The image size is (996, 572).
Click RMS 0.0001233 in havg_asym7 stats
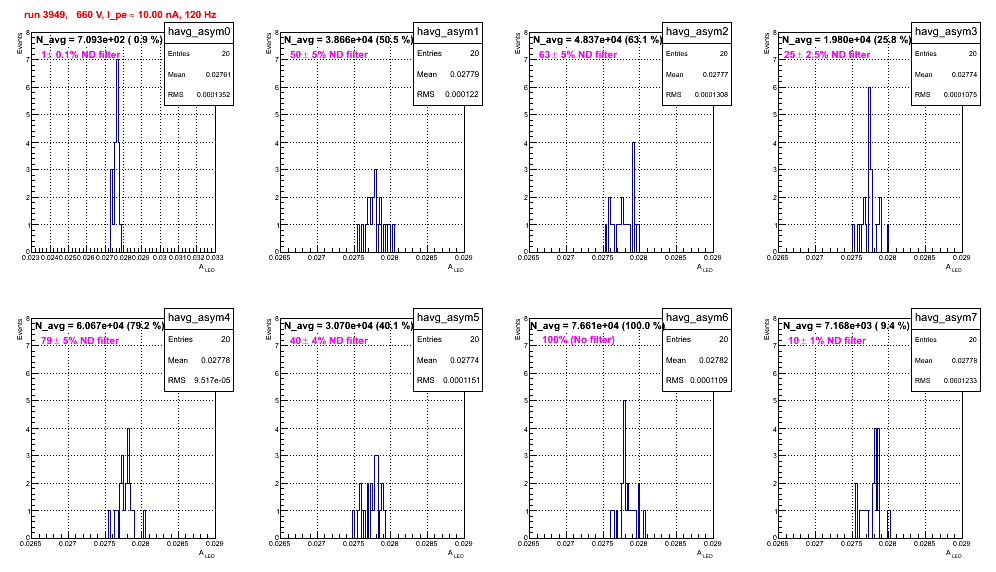point(946,381)
